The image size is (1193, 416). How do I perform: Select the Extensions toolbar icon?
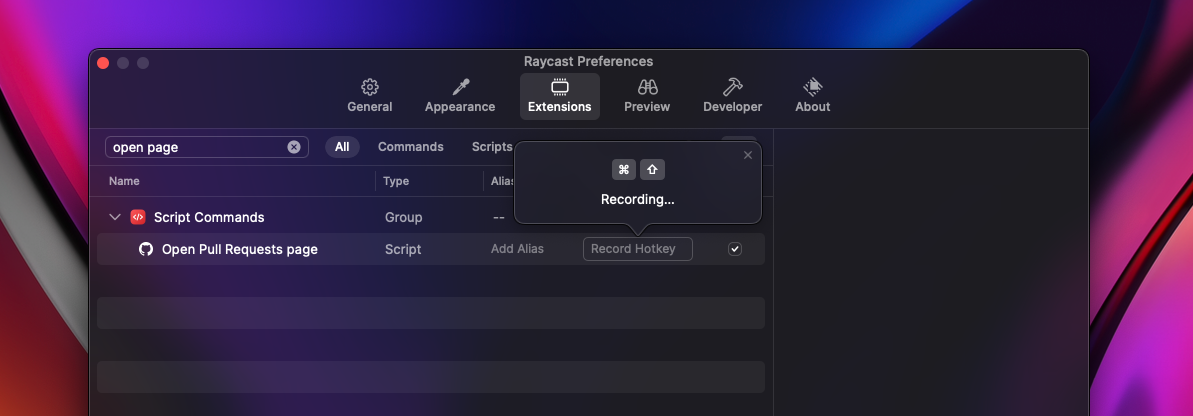(559, 87)
